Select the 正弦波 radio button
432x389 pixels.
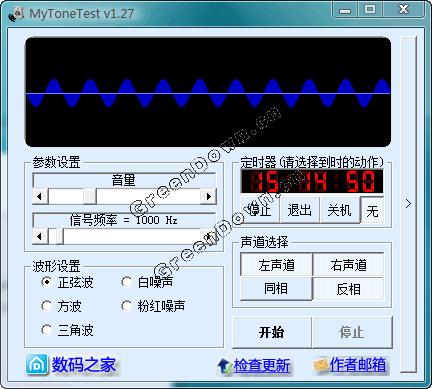click(x=47, y=282)
